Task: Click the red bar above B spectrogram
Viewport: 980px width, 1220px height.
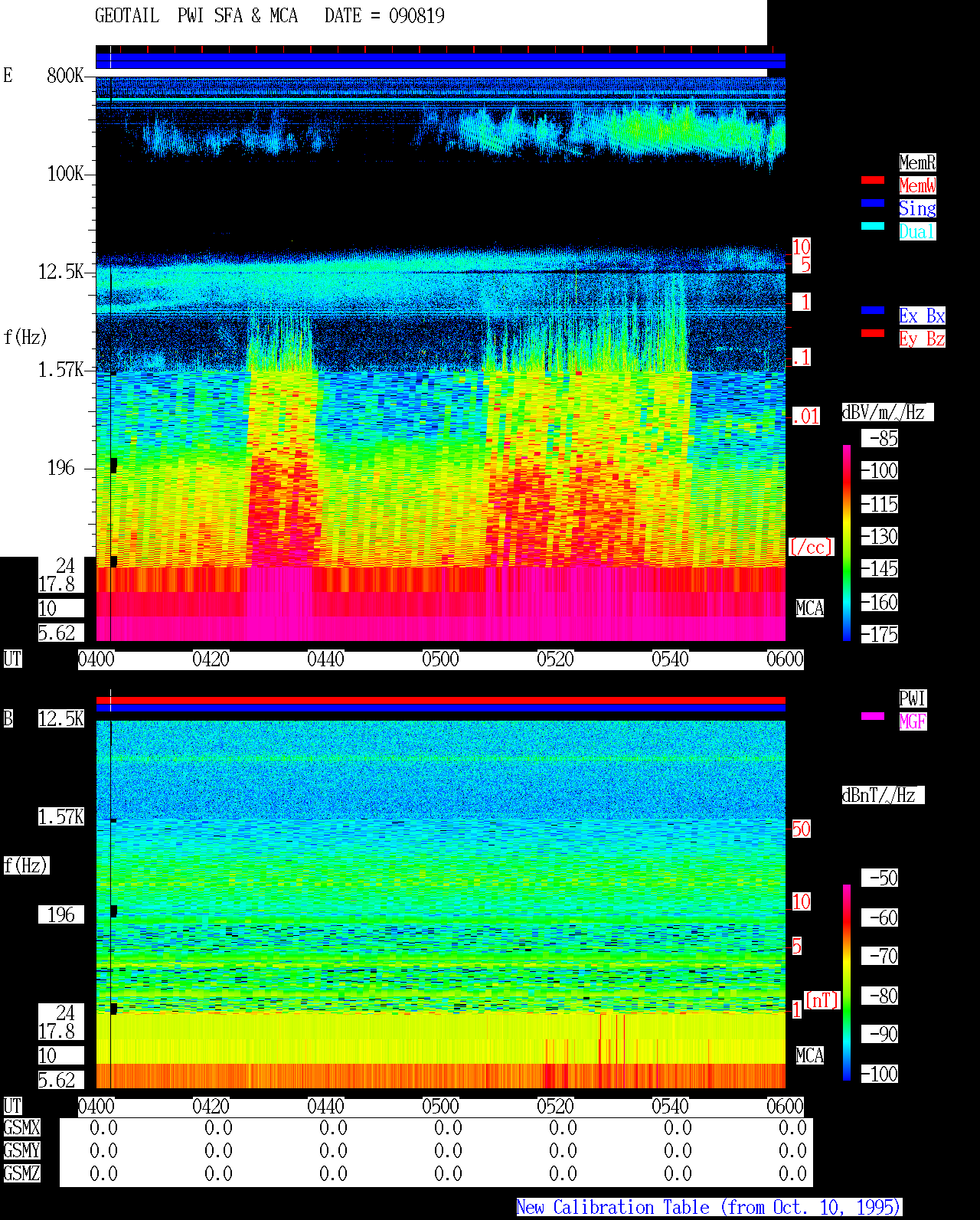Action: [x=440, y=700]
